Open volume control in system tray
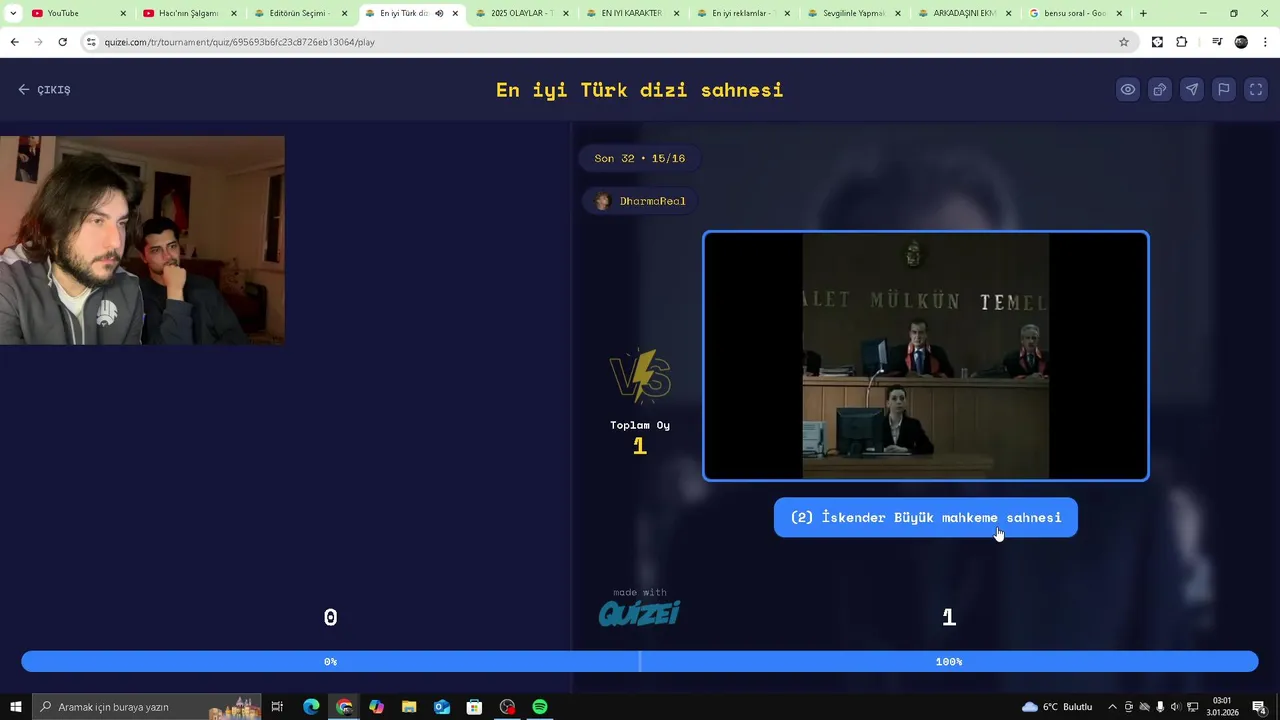Viewport: 1280px width, 720px height. click(1176, 707)
